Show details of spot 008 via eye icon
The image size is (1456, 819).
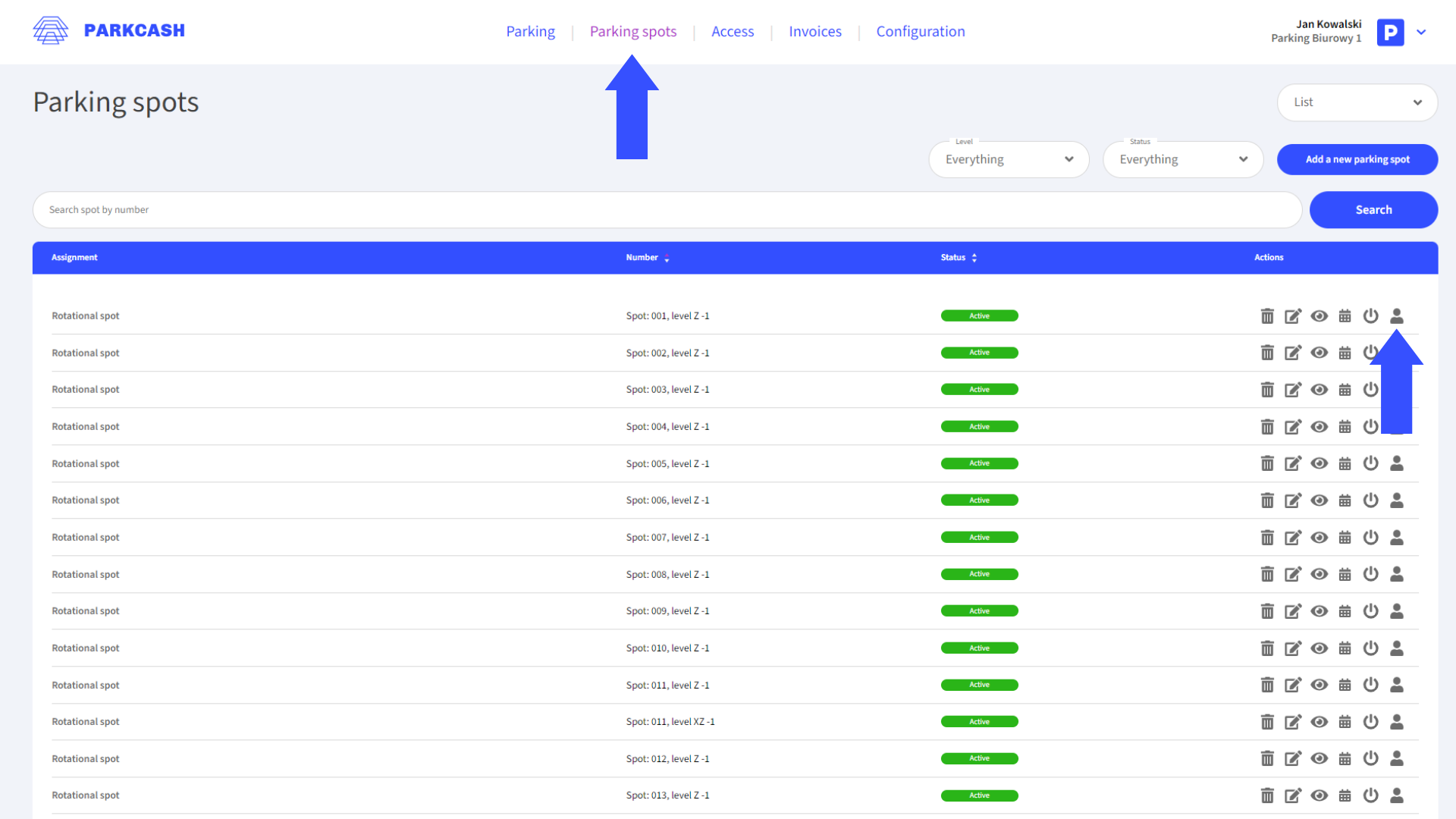(1319, 574)
